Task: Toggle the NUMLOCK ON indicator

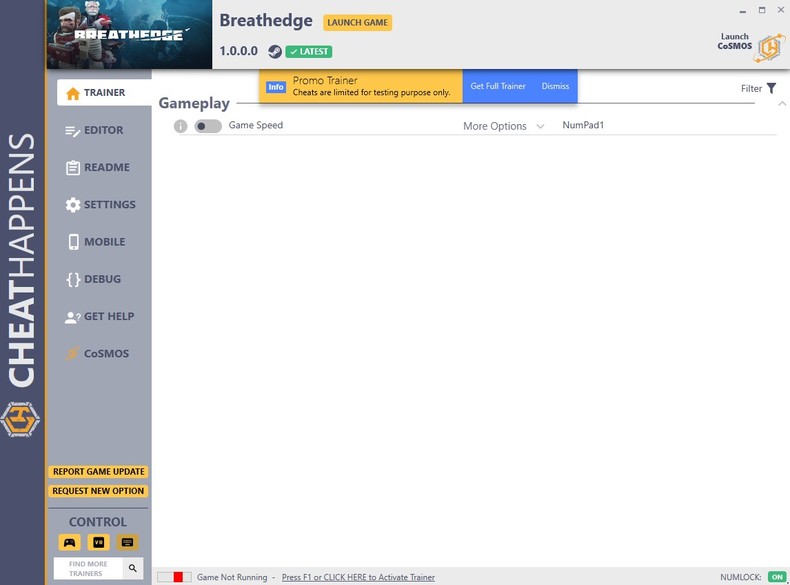Action: (x=777, y=577)
